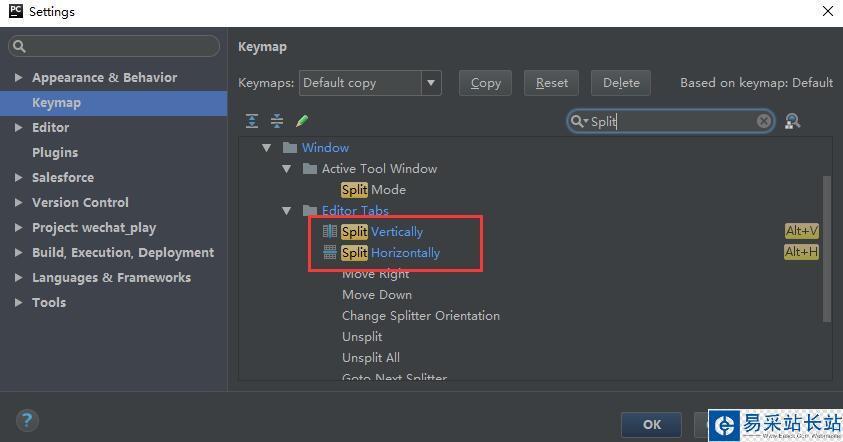Click the Copy keymap button
The image size is (843, 442).
485,83
